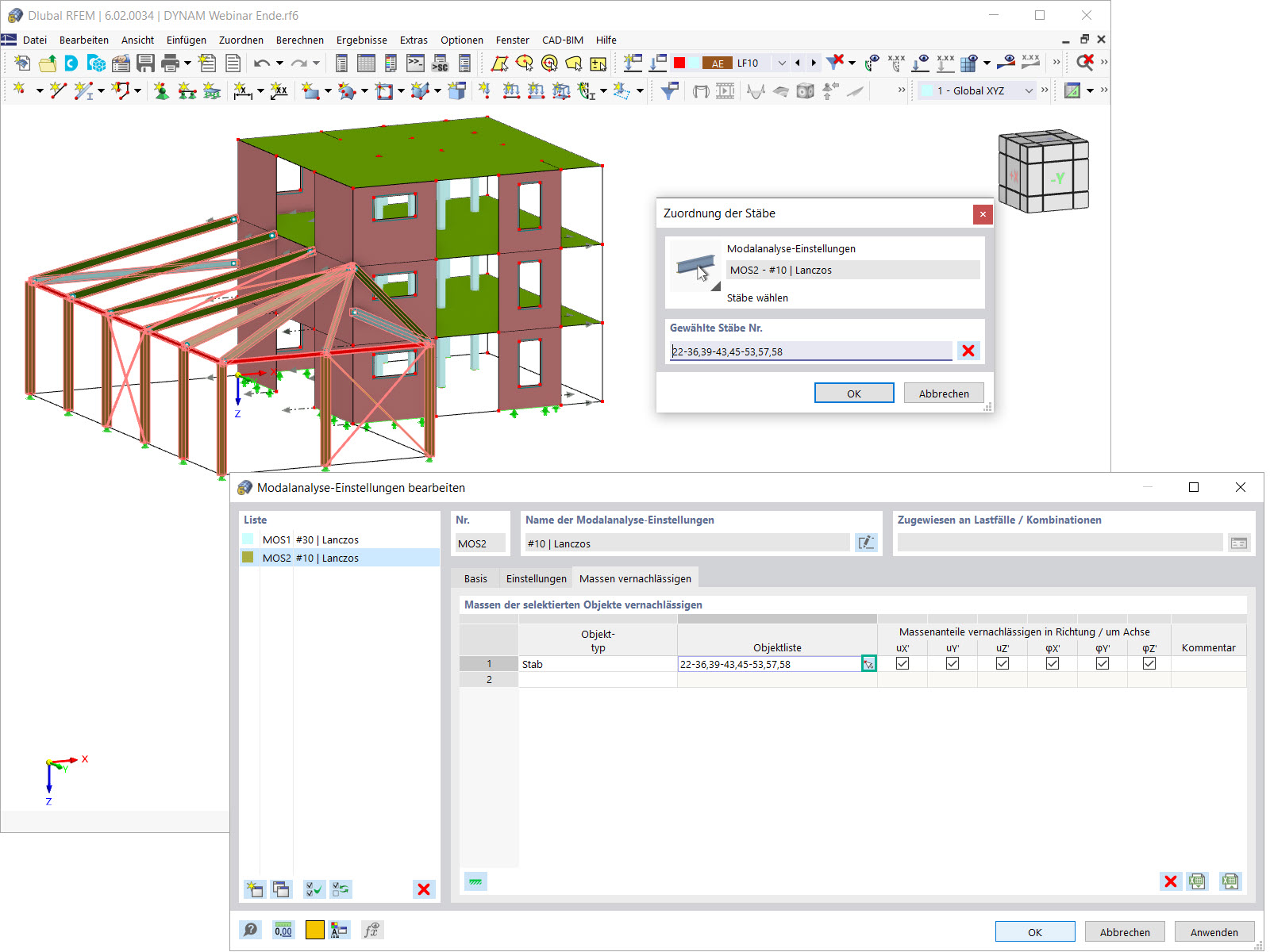1270x952 pixels.
Task: Click the new dimension tool icon
Action: pos(243,90)
